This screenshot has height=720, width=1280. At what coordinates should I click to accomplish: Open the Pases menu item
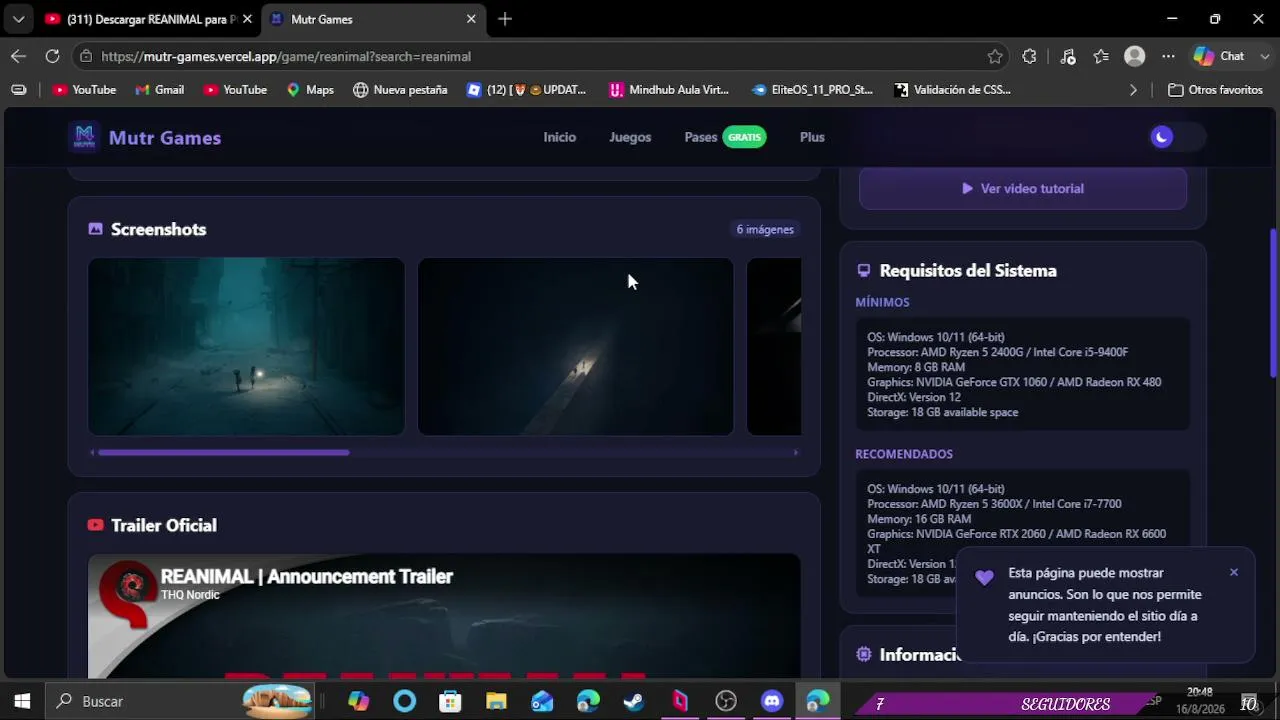pyautogui.click(x=701, y=137)
